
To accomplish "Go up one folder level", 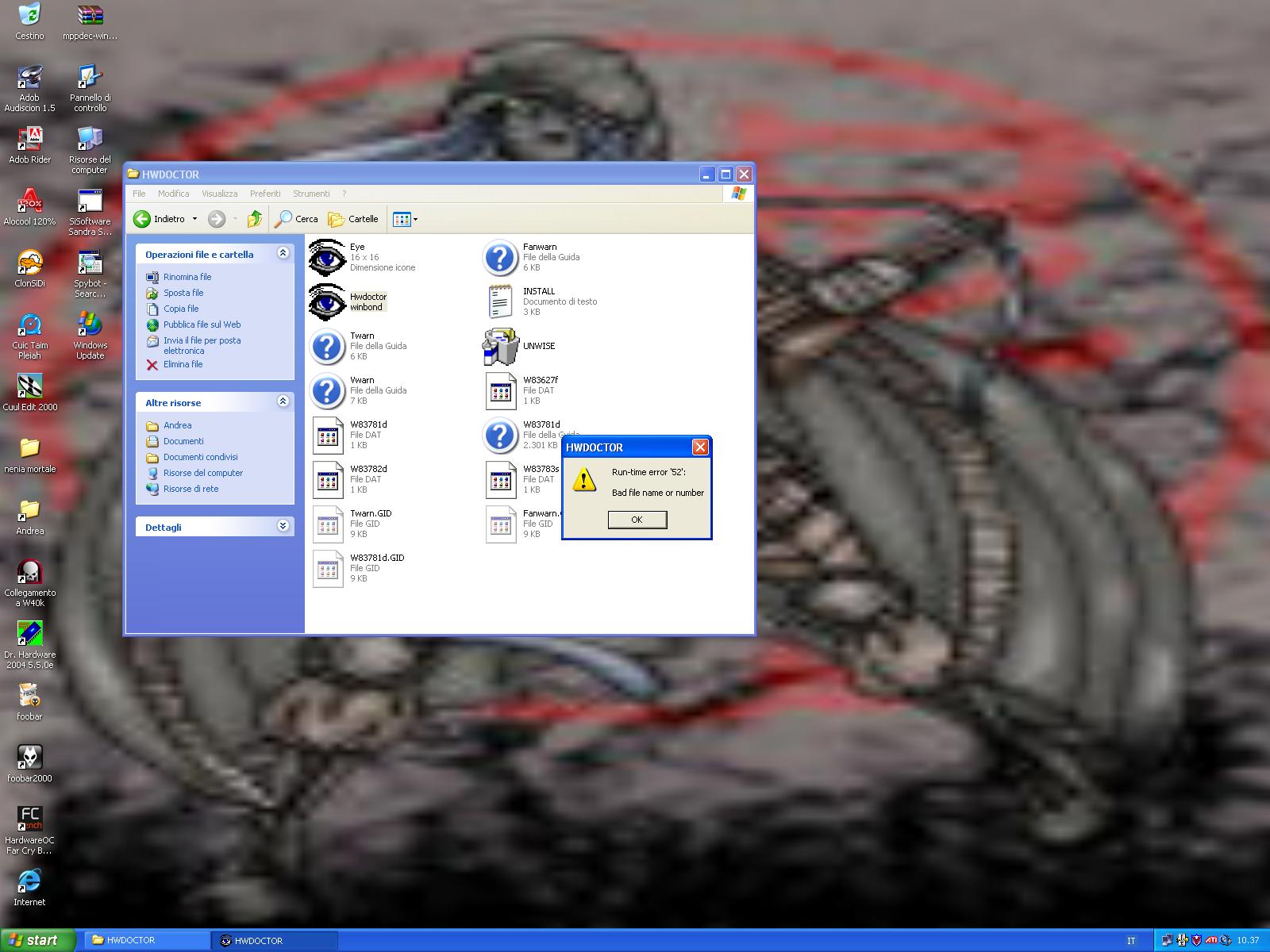I will 255,219.
